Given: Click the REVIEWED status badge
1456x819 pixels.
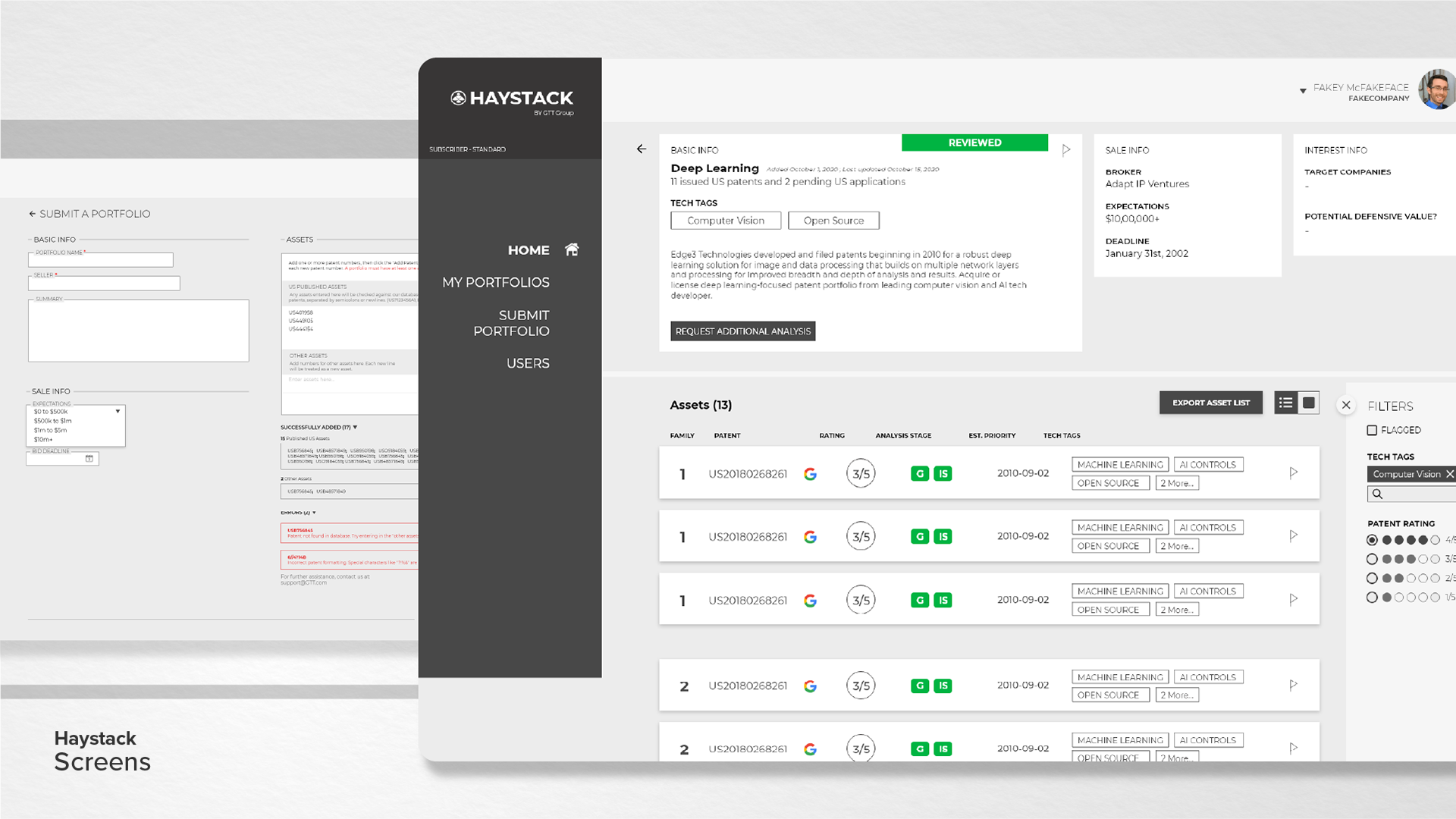Looking at the screenshot, I should click(974, 143).
